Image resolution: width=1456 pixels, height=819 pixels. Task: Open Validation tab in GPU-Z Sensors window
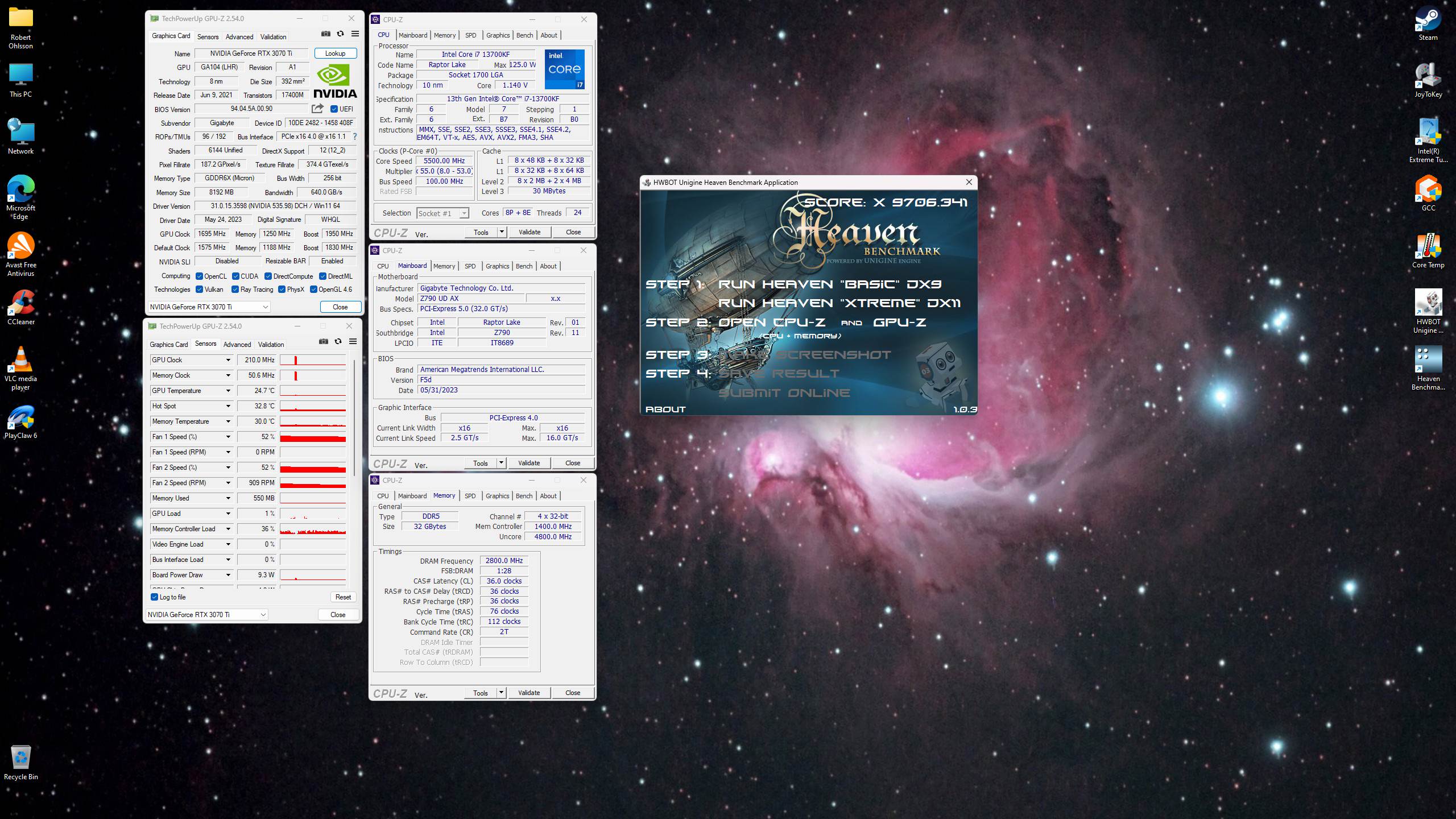click(x=271, y=345)
